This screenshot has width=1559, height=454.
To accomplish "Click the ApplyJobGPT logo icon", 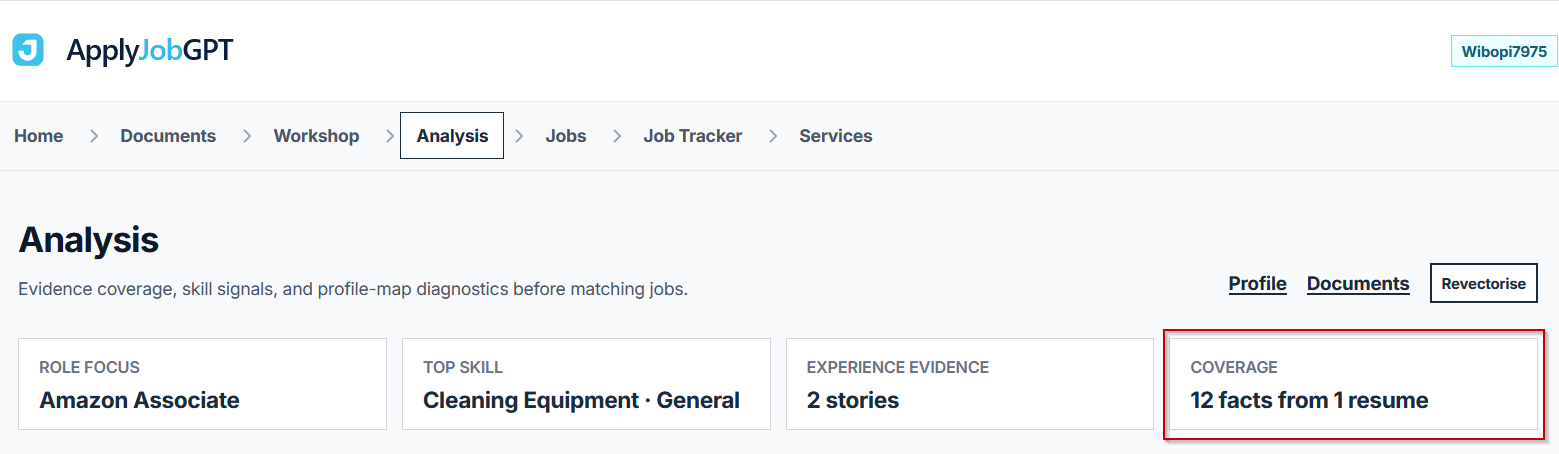I will (28, 50).
